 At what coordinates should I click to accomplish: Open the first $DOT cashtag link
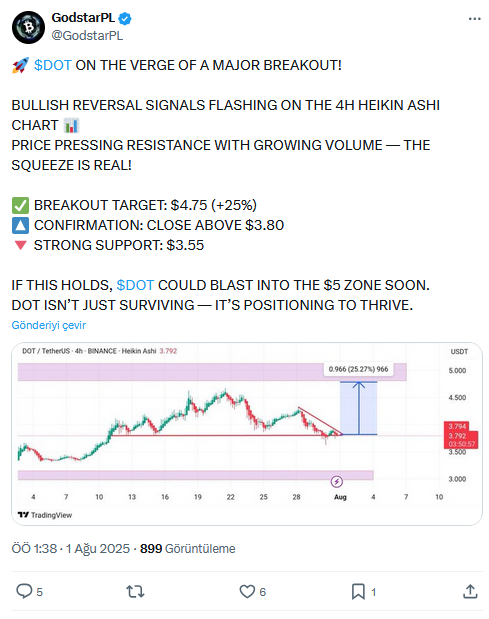click(53, 65)
